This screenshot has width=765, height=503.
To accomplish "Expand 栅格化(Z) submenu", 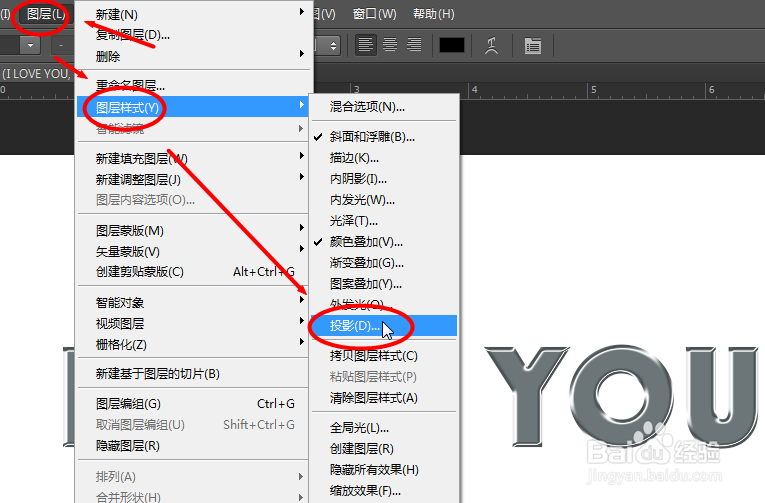I will 193,344.
